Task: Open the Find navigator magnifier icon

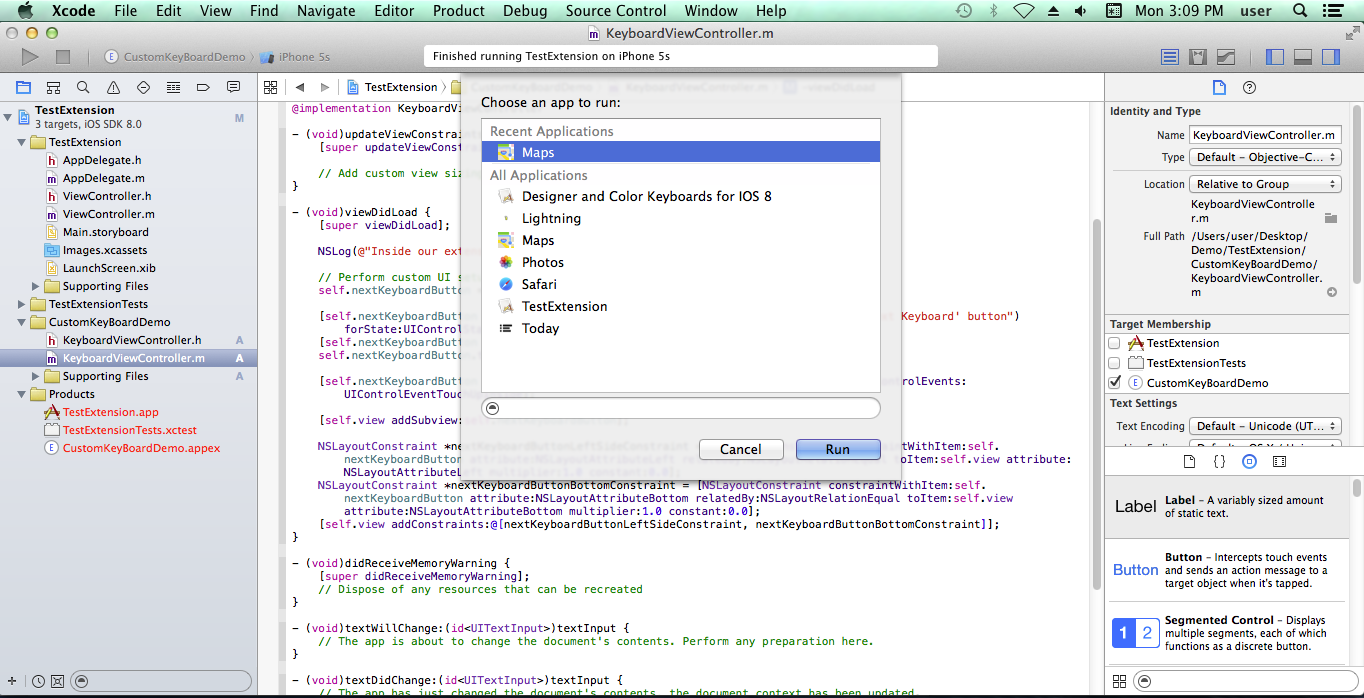Action: (x=83, y=87)
